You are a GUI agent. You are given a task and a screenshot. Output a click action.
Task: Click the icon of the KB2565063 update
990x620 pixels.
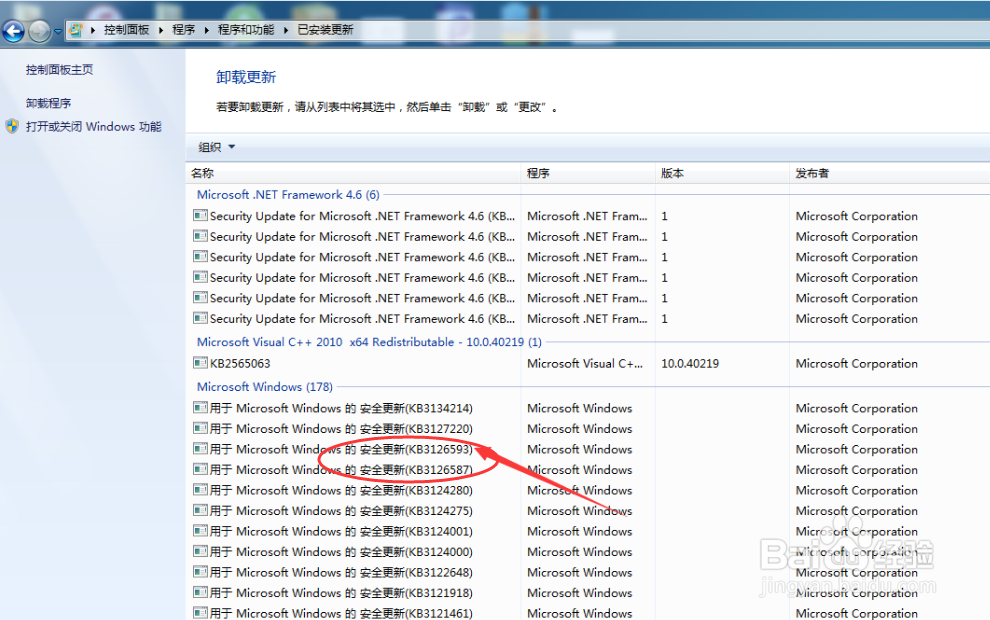200,363
